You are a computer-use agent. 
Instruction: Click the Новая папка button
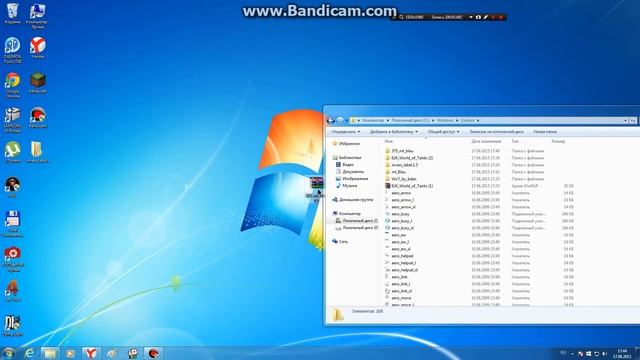pyautogui.click(x=545, y=132)
